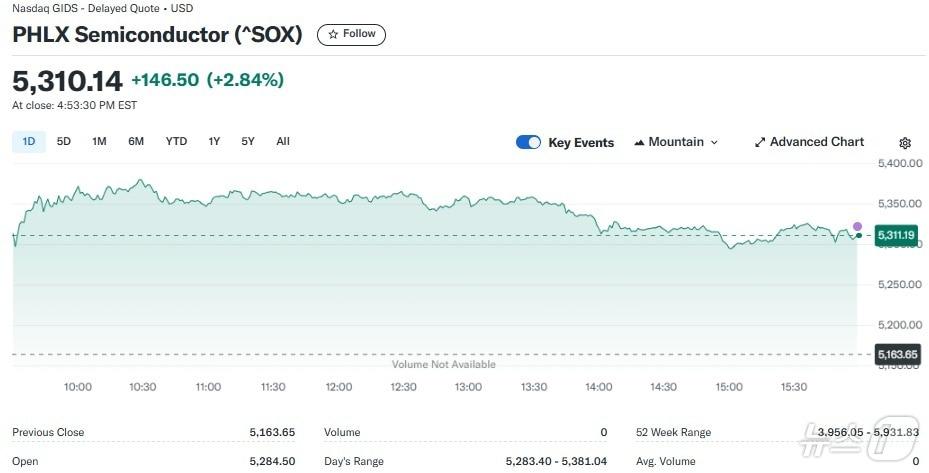Show All time chart range

tap(283, 141)
